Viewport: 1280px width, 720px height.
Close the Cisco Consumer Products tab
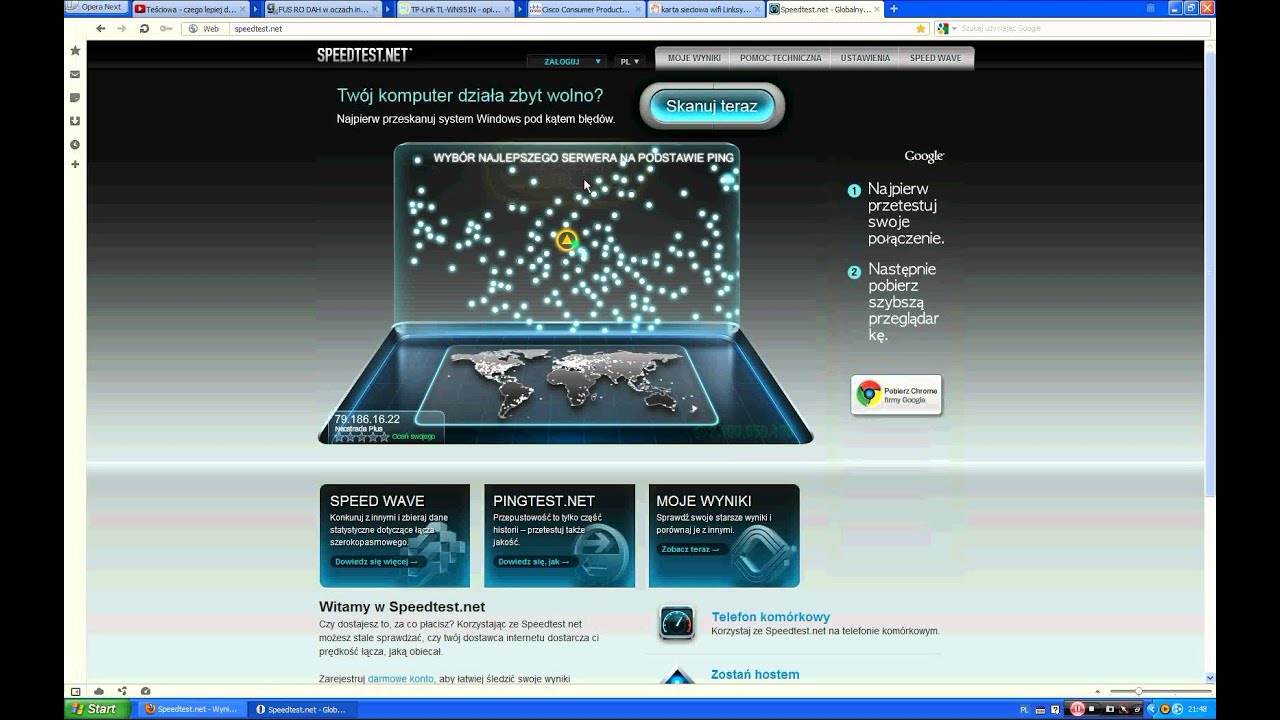638,9
